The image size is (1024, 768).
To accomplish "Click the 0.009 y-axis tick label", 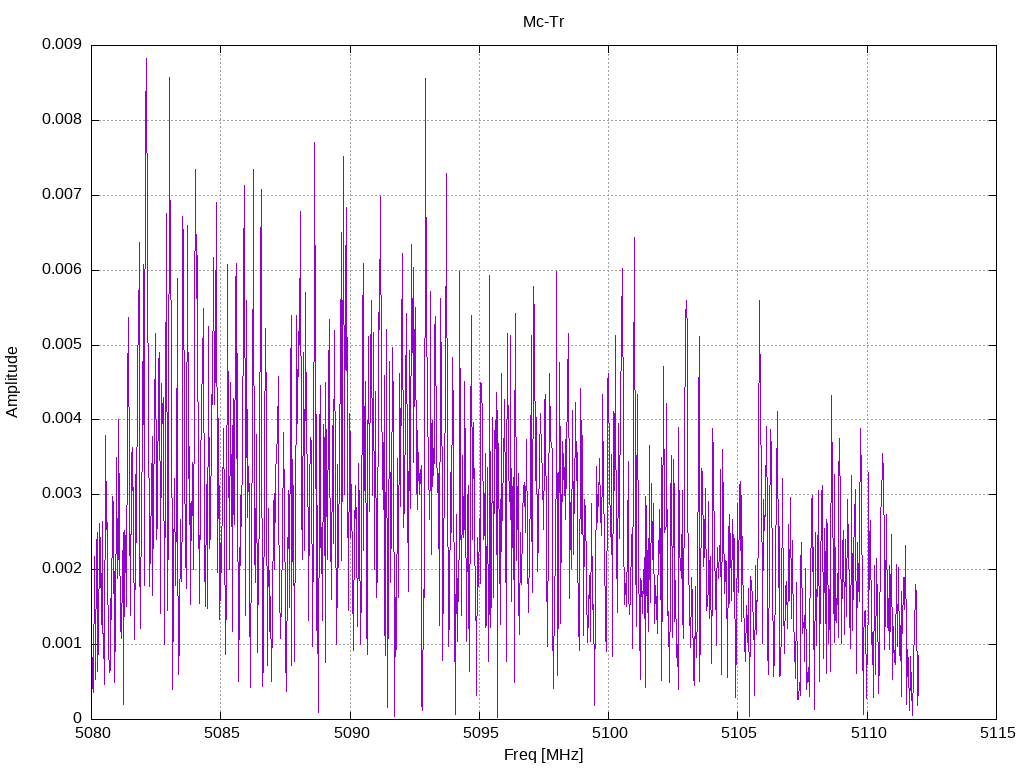I will 61,44.
